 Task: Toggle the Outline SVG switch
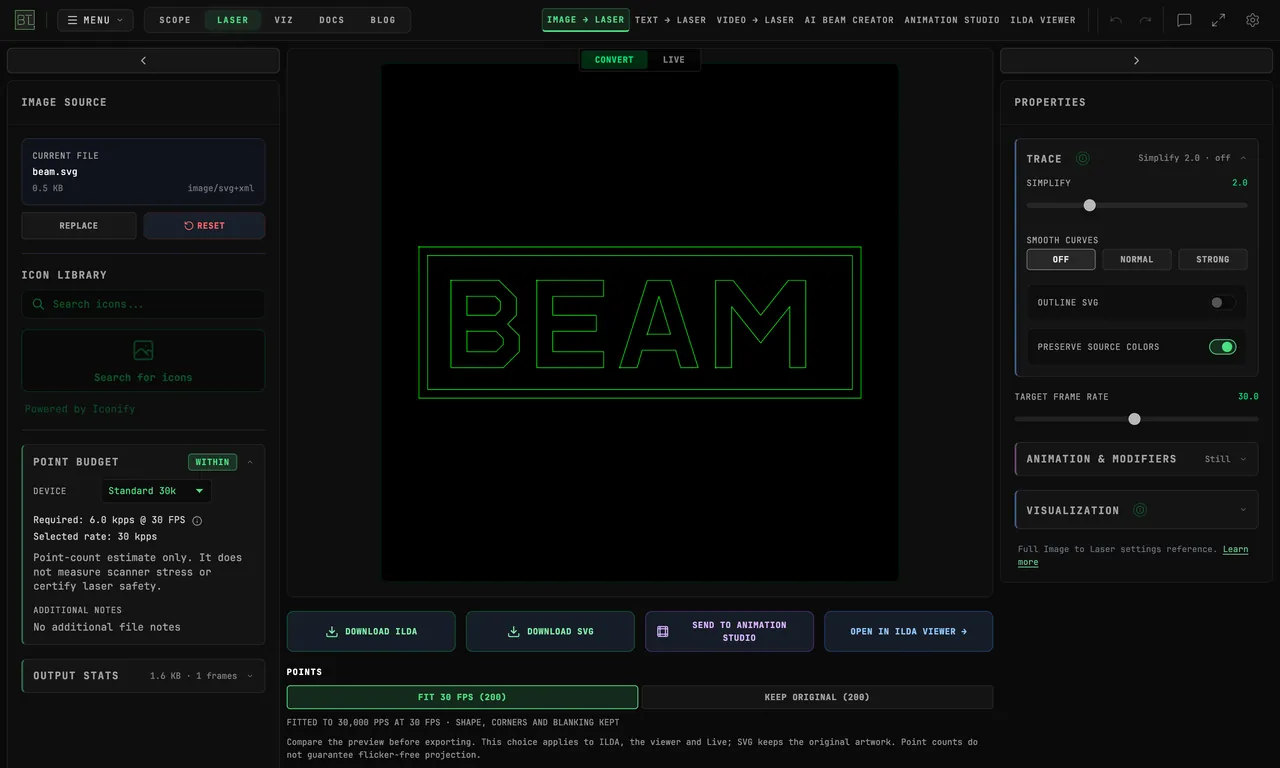(x=1222, y=302)
